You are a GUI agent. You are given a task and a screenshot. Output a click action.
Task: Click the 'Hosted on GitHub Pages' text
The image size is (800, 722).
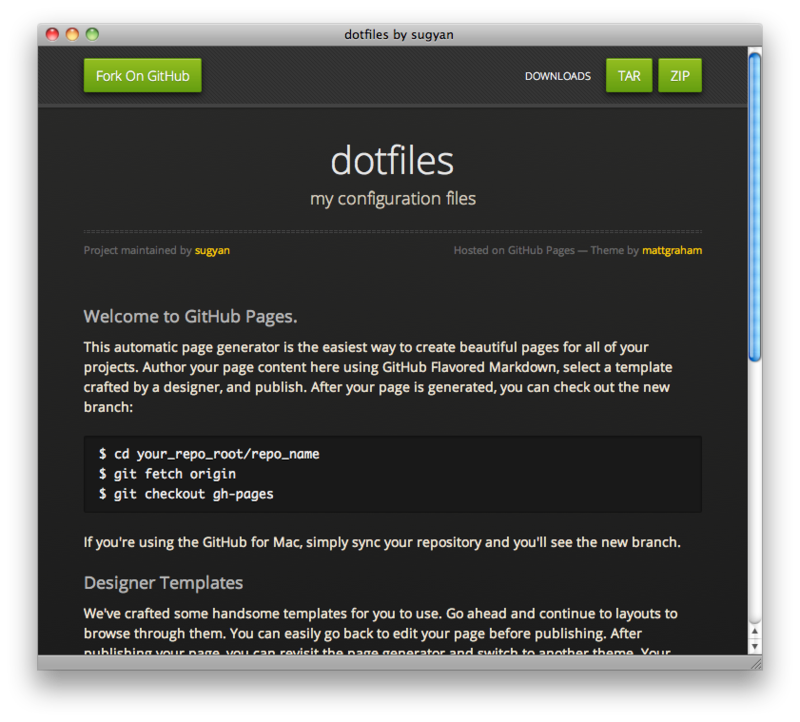coord(514,251)
